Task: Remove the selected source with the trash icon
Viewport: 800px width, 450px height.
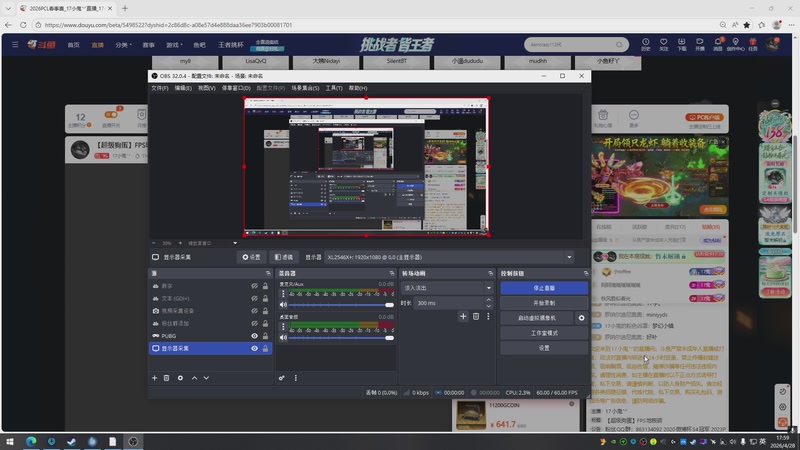Action: (166, 378)
